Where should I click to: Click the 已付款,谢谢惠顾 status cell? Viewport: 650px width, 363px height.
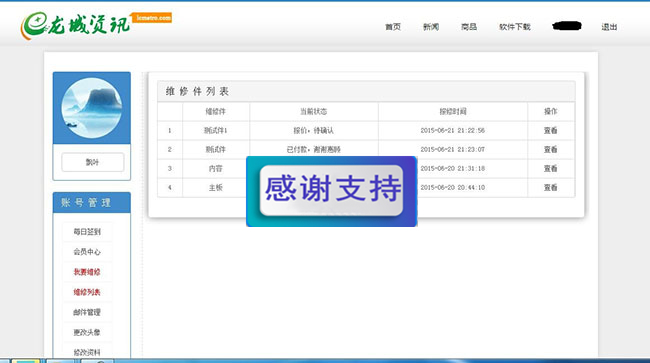point(313,150)
